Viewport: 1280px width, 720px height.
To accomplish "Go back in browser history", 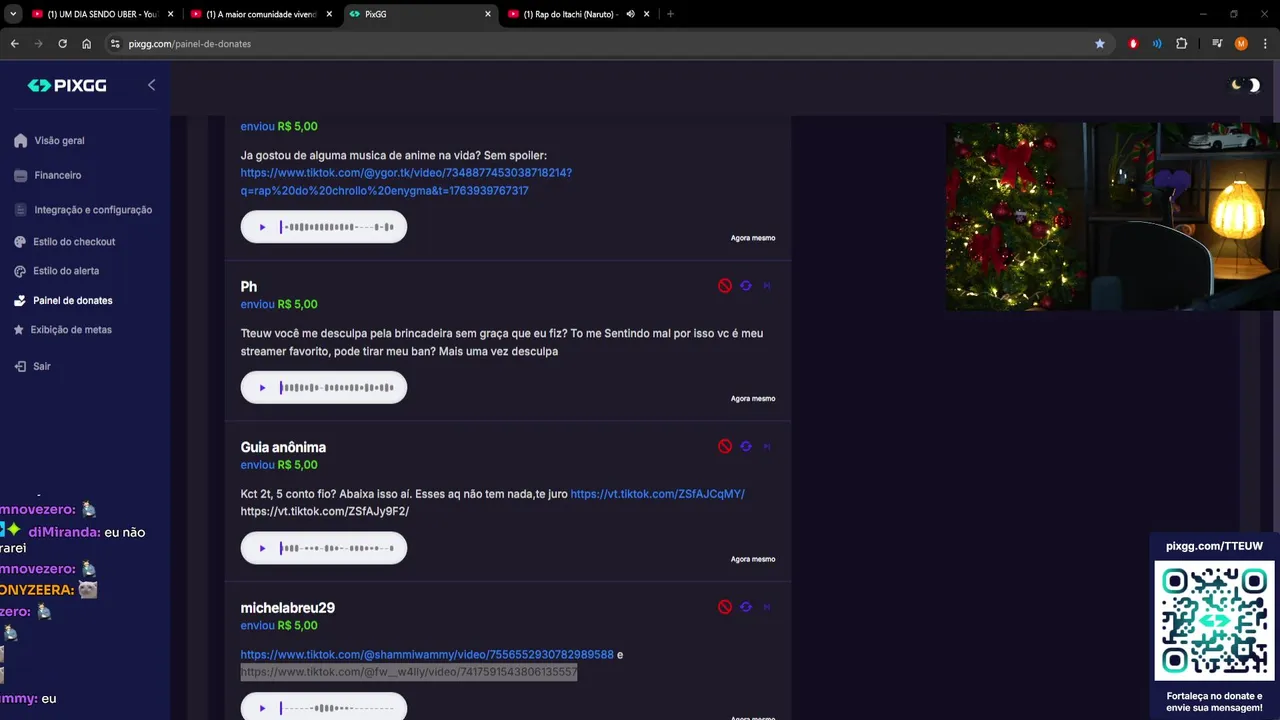I will pyautogui.click(x=14, y=44).
